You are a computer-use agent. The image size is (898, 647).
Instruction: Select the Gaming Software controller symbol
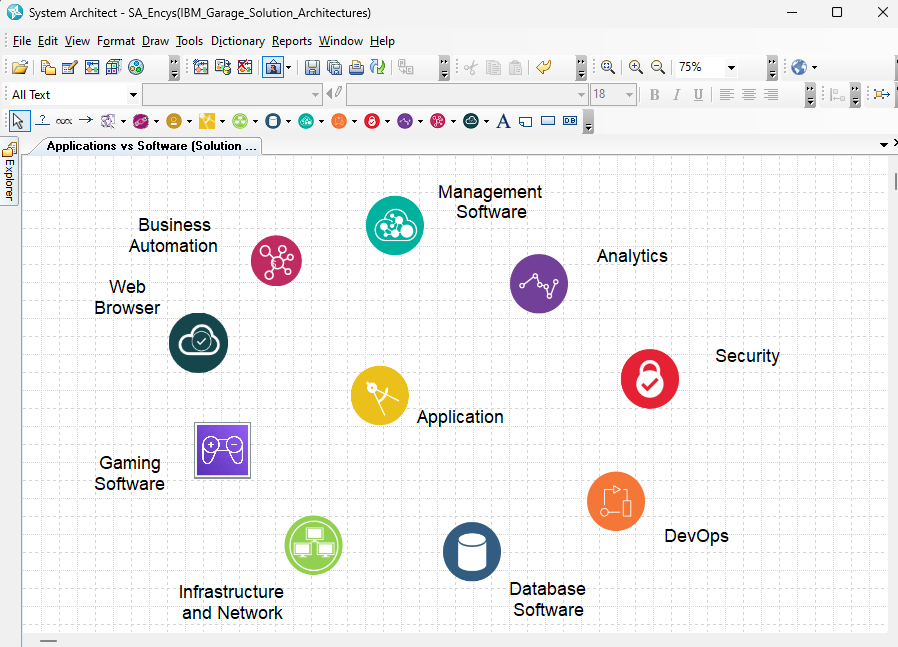tap(222, 450)
